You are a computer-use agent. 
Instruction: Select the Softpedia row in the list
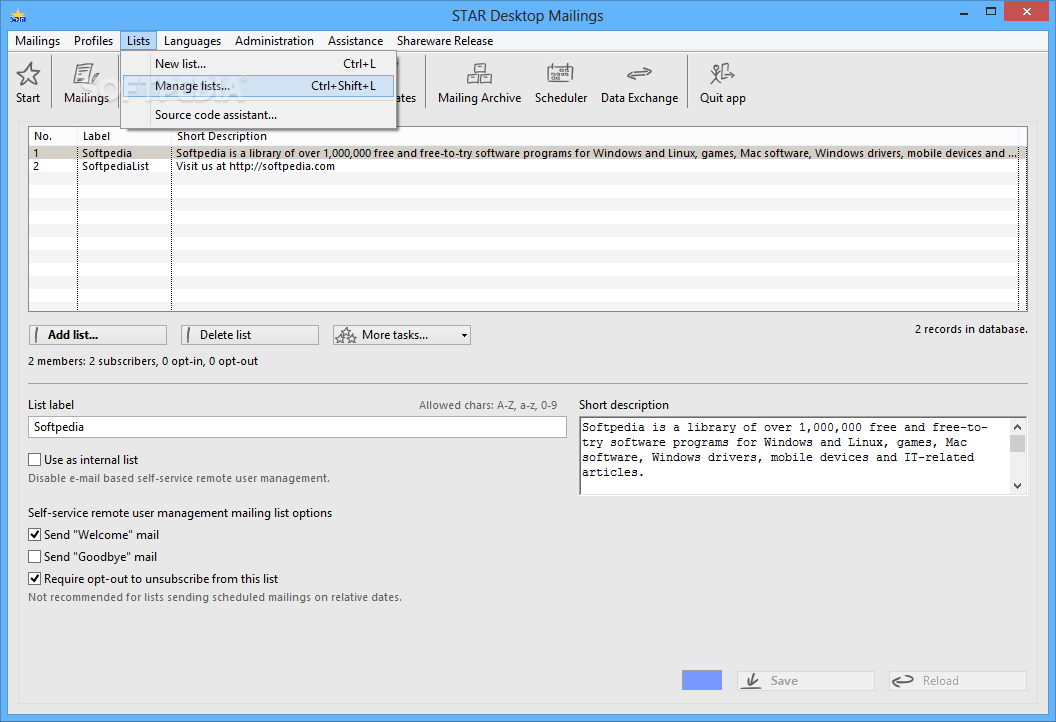pos(527,153)
